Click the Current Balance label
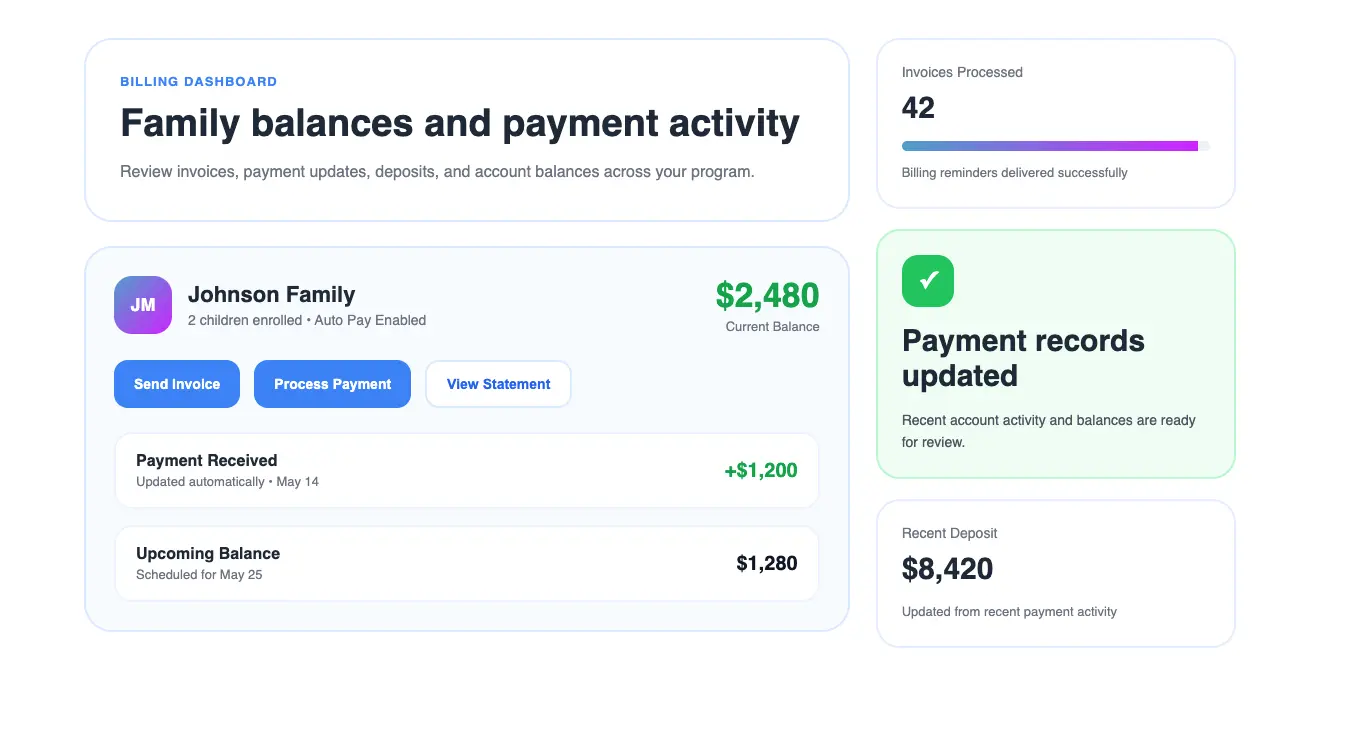The width and height of the screenshot is (1356, 747). (773, 326)
